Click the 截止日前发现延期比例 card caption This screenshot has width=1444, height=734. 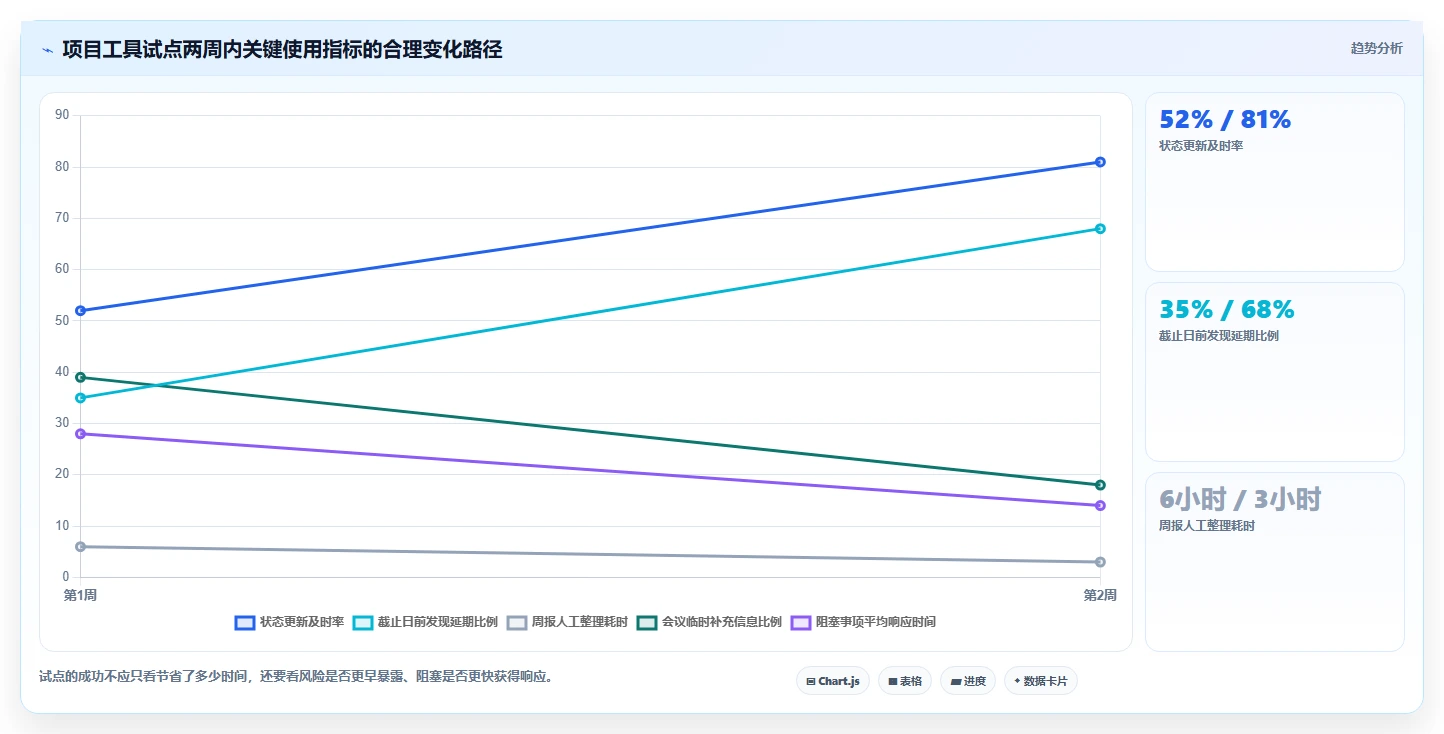[1219, 336]
